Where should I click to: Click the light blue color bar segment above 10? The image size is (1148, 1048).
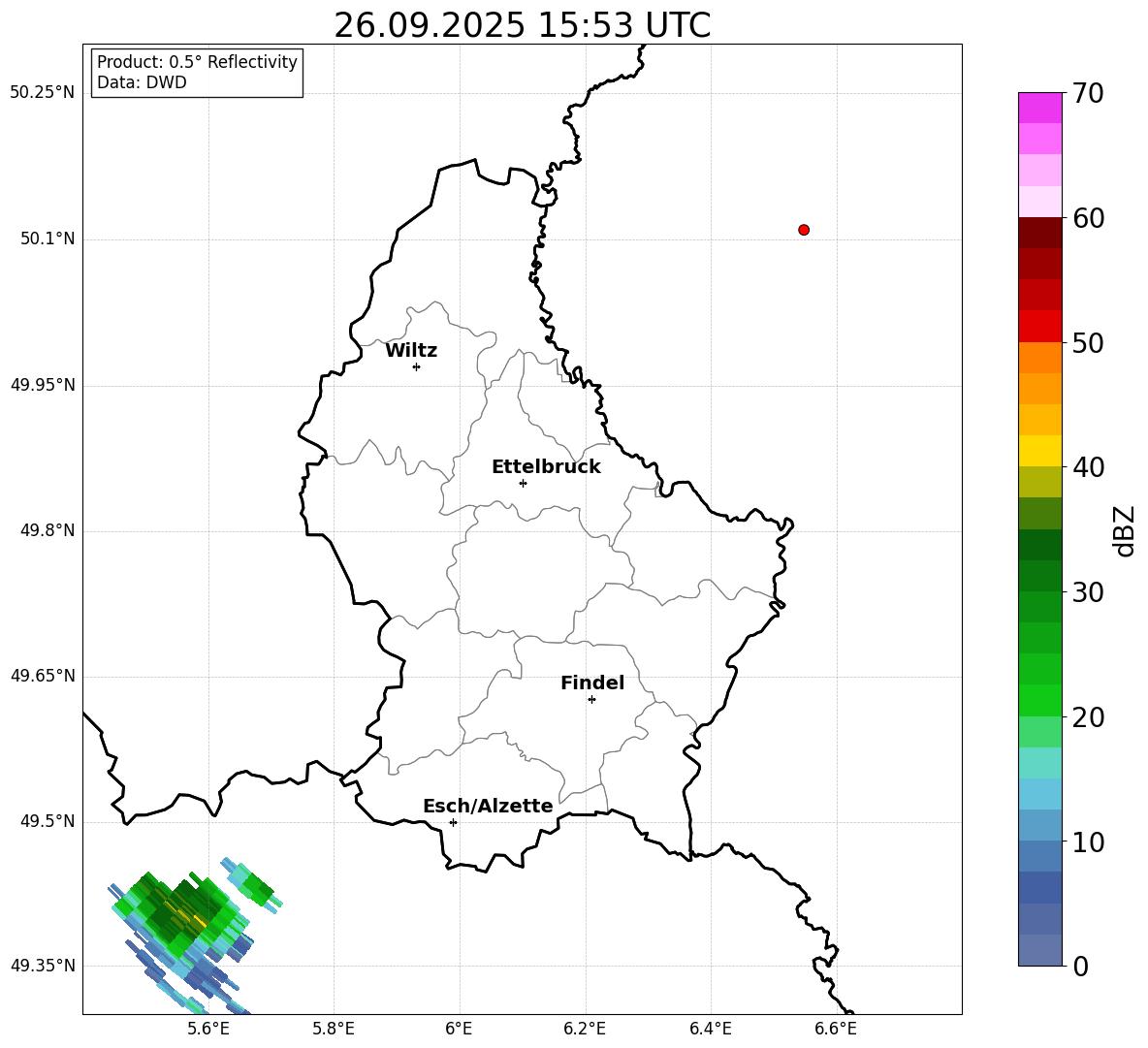point(1039,826)
